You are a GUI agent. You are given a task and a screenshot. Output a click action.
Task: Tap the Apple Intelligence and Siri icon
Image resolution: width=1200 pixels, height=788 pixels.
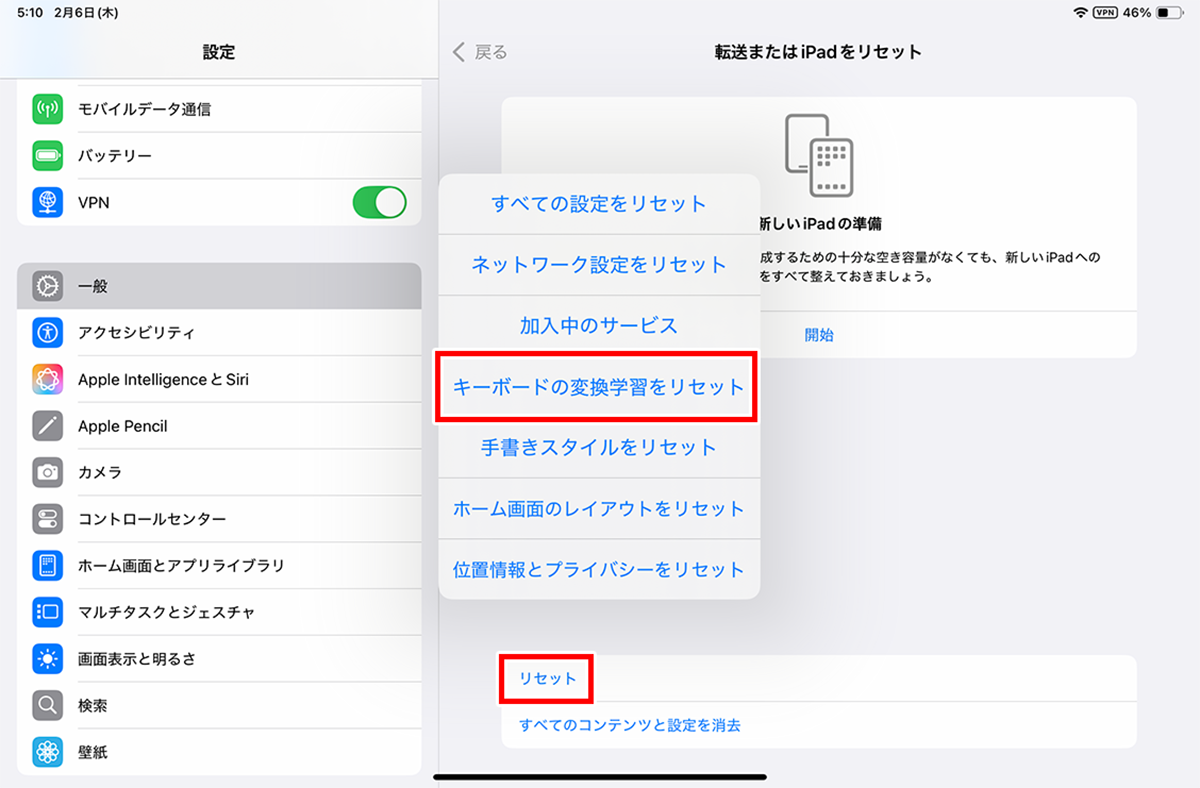48,380
